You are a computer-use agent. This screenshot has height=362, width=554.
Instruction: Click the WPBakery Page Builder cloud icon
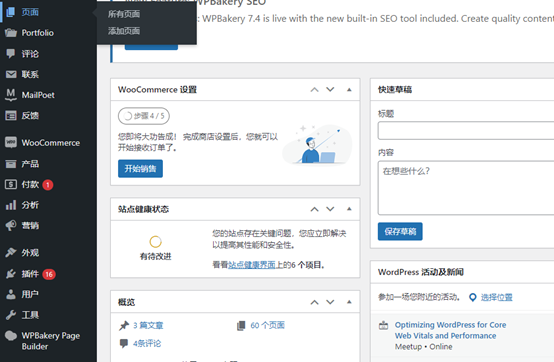click(x=11, y=336)
